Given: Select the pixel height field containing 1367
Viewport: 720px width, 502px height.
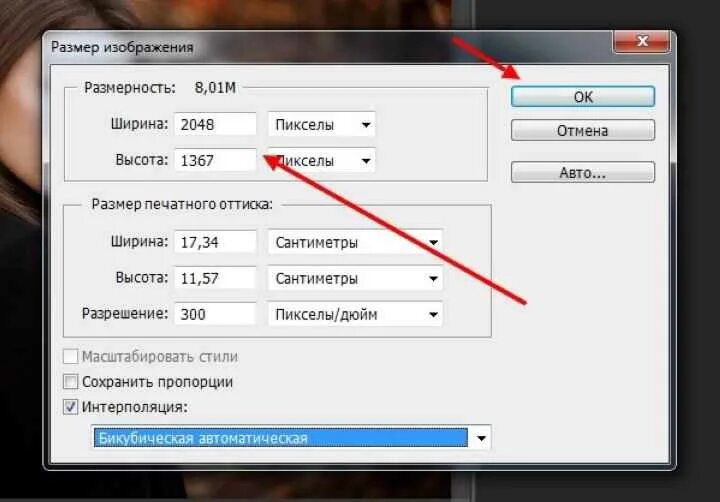Looking at the screenshot, I should [215, 160].
